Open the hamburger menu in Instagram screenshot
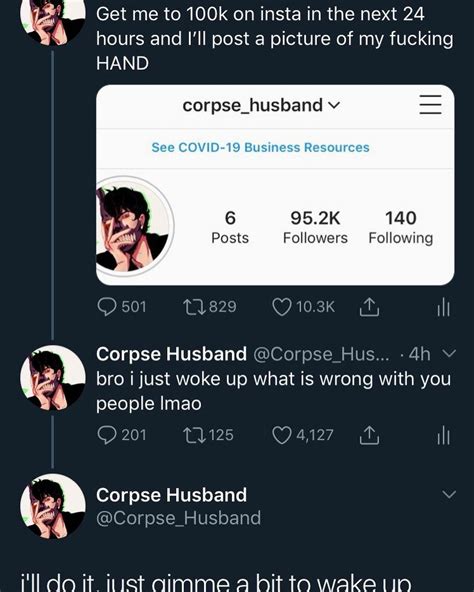This screenshot has width=474, height=592. tap(430, 105)
